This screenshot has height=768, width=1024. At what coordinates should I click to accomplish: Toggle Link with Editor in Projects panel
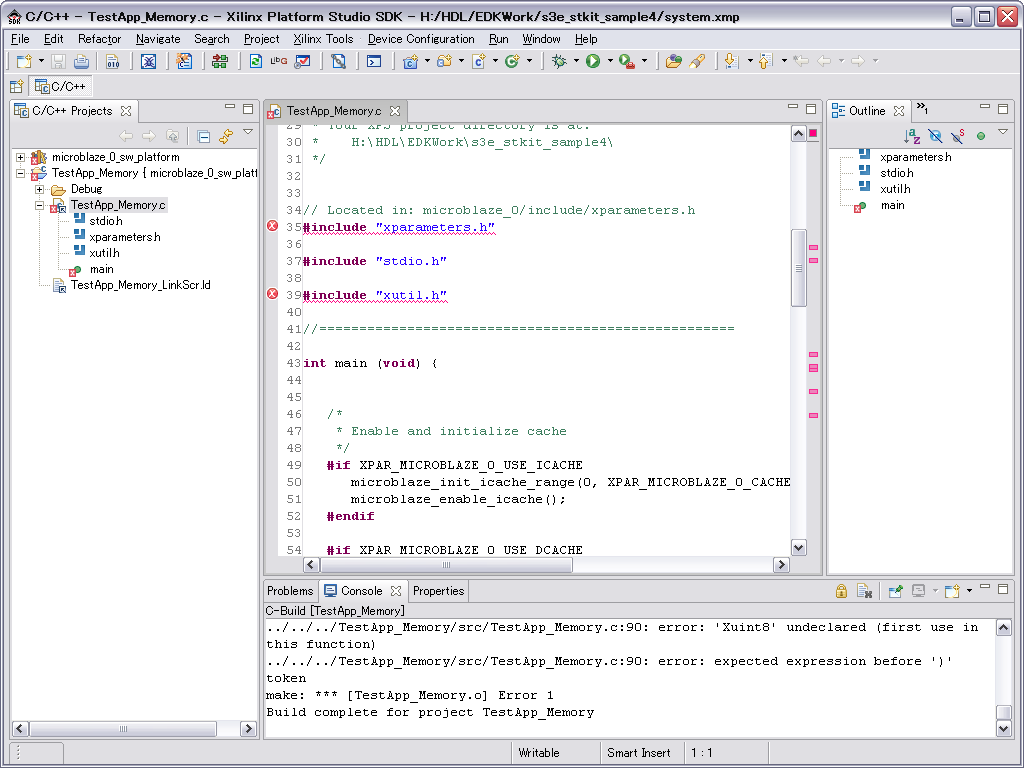[x=226, y=136]
